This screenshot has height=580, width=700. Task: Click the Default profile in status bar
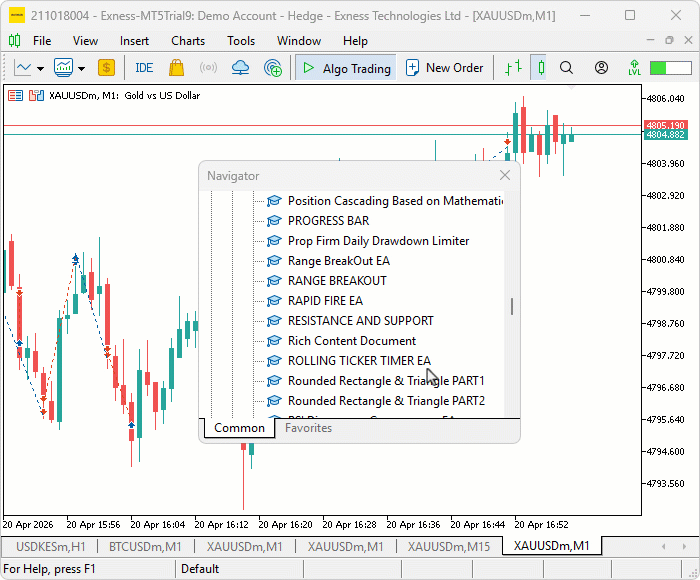200,569
